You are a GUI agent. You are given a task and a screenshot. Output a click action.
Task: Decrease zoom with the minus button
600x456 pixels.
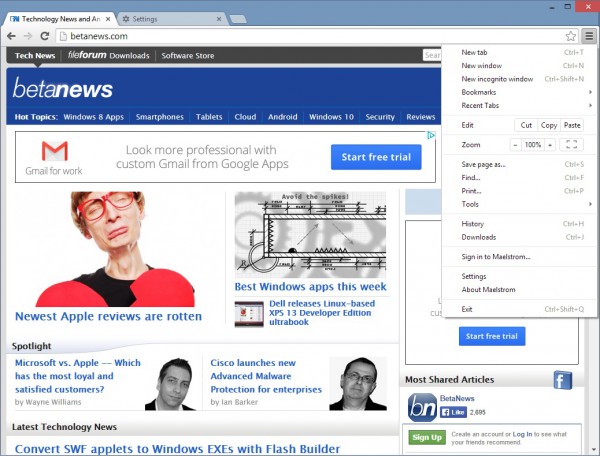515,145
